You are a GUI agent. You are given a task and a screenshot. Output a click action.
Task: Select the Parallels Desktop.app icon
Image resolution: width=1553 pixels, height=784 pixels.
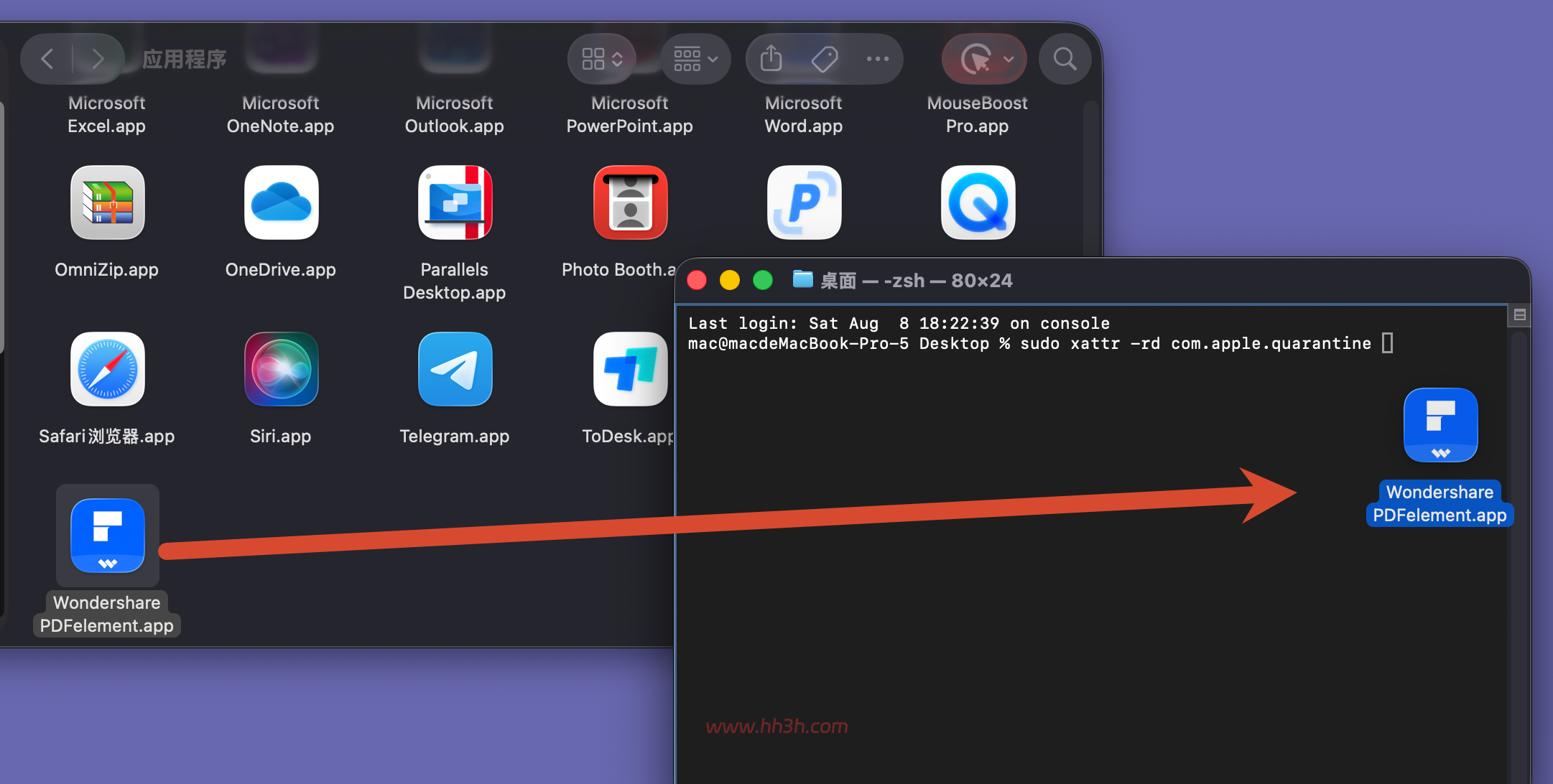coord(455,202)
